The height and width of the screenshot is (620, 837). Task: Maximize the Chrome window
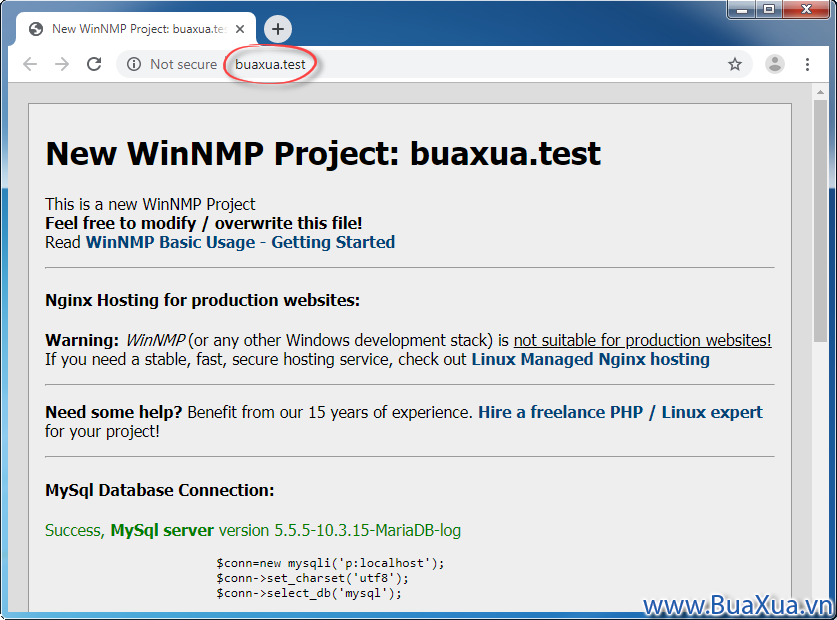click(769, 9)
